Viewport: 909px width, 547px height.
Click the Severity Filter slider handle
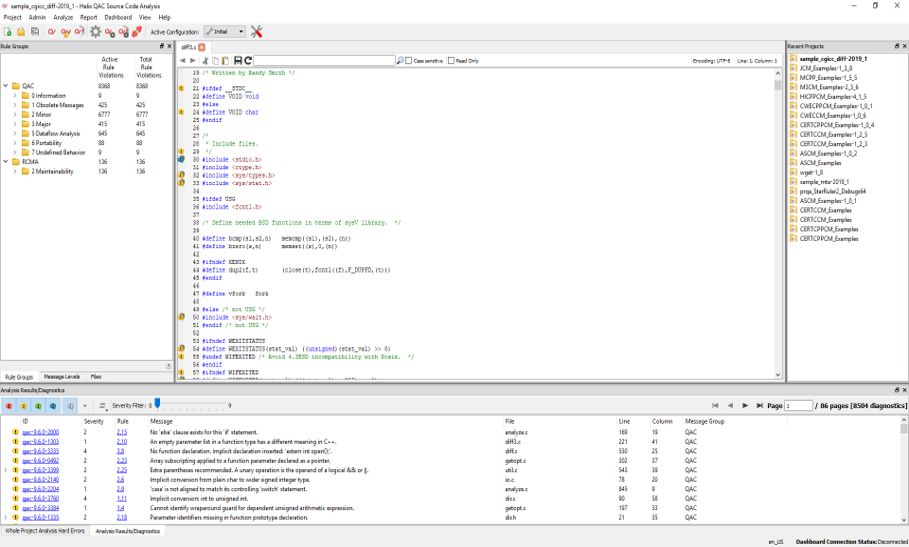(x=157, y=405)
